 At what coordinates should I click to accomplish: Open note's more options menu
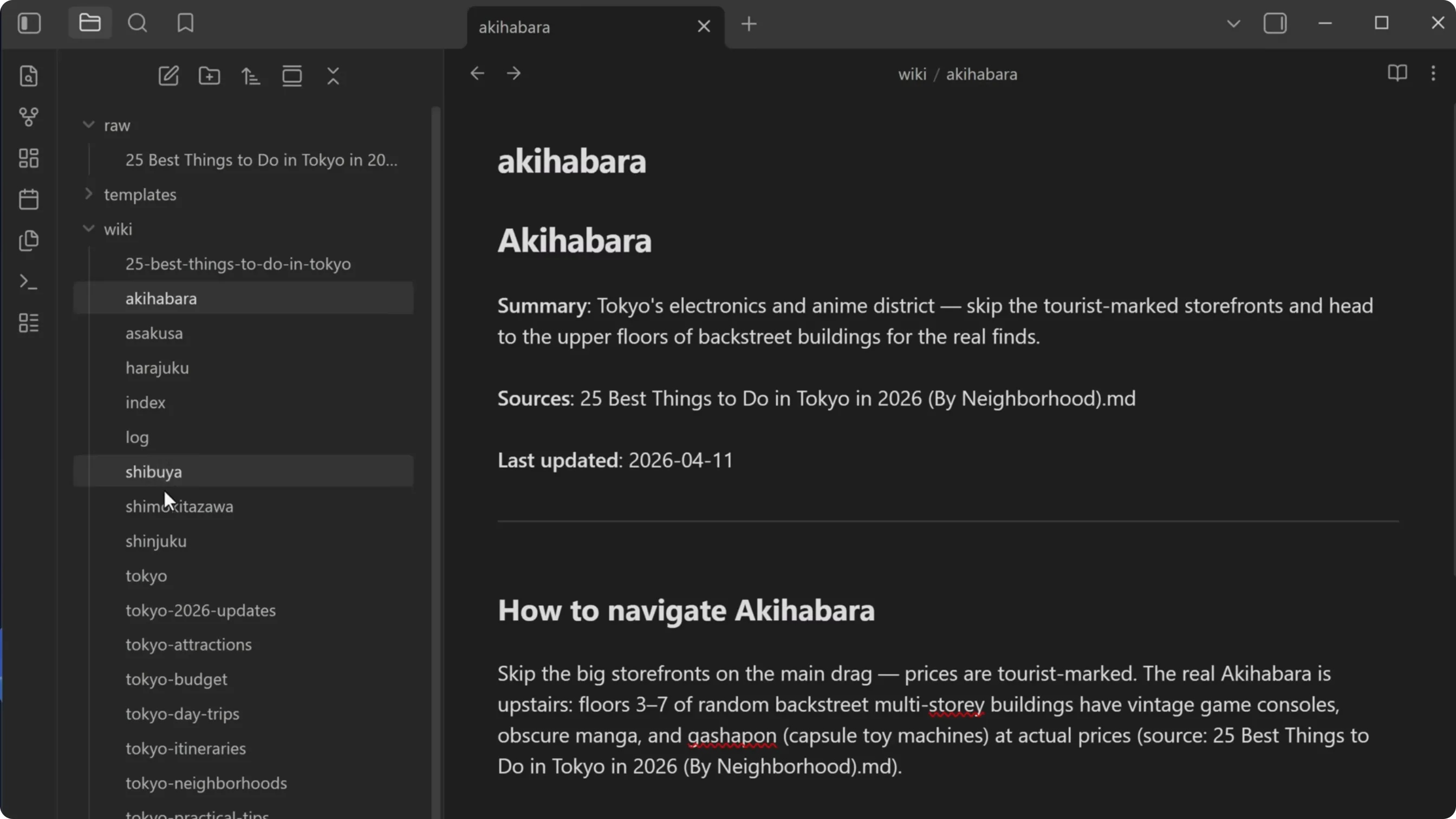point(1433,74)
